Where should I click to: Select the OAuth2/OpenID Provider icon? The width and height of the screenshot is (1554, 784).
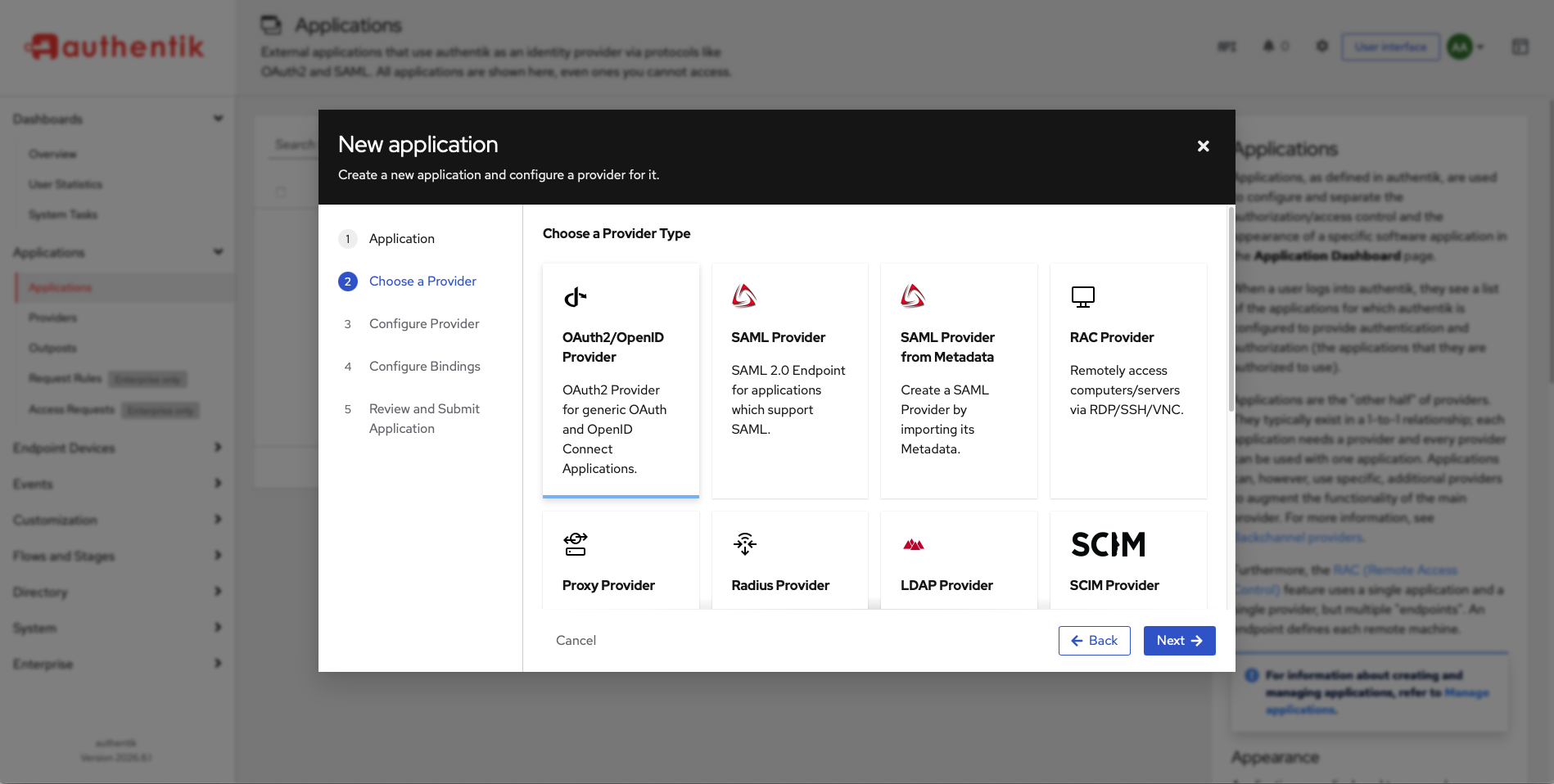[x=576, y=296]
